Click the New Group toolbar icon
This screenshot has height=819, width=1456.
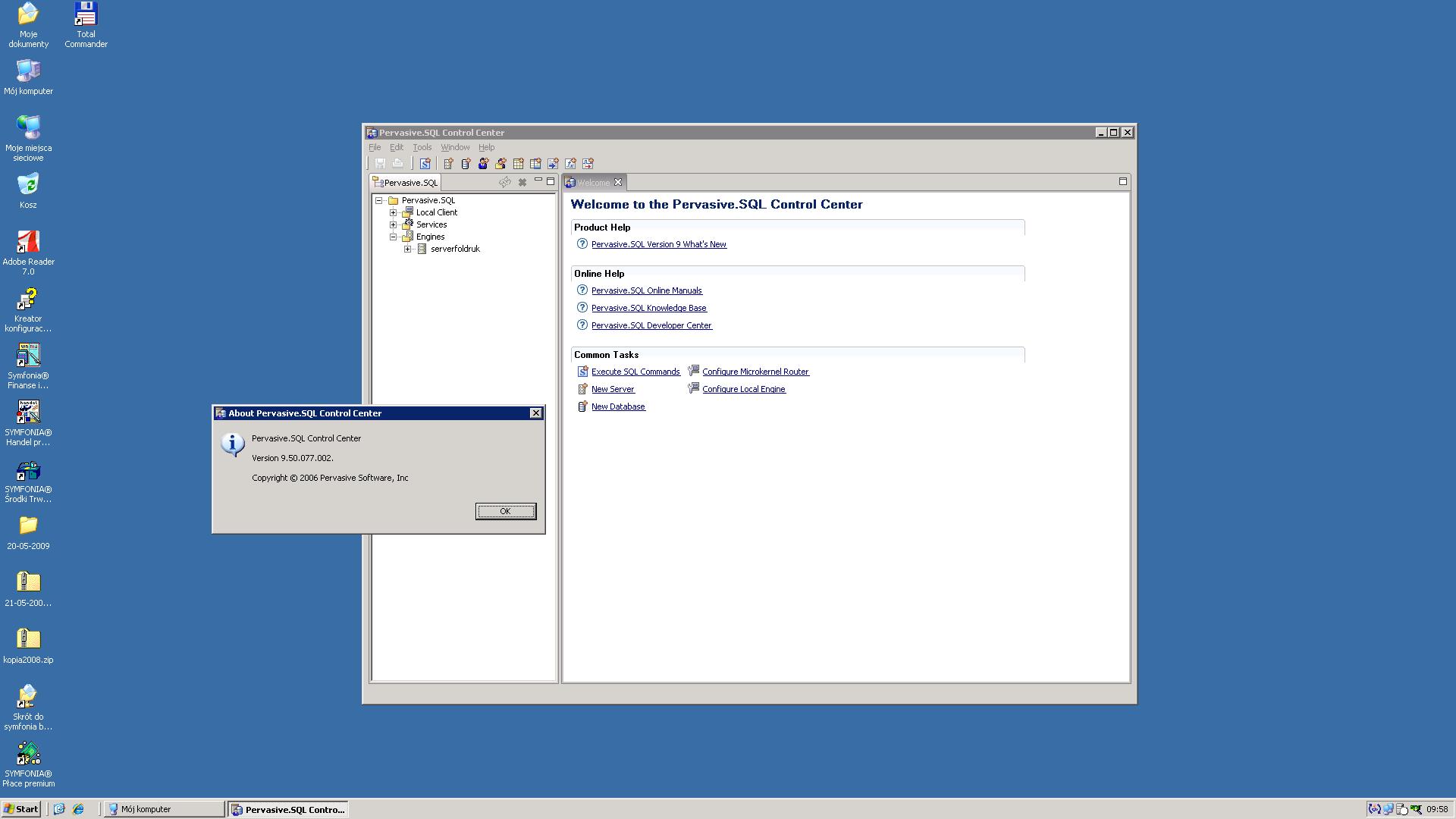(x=500, y=163)
